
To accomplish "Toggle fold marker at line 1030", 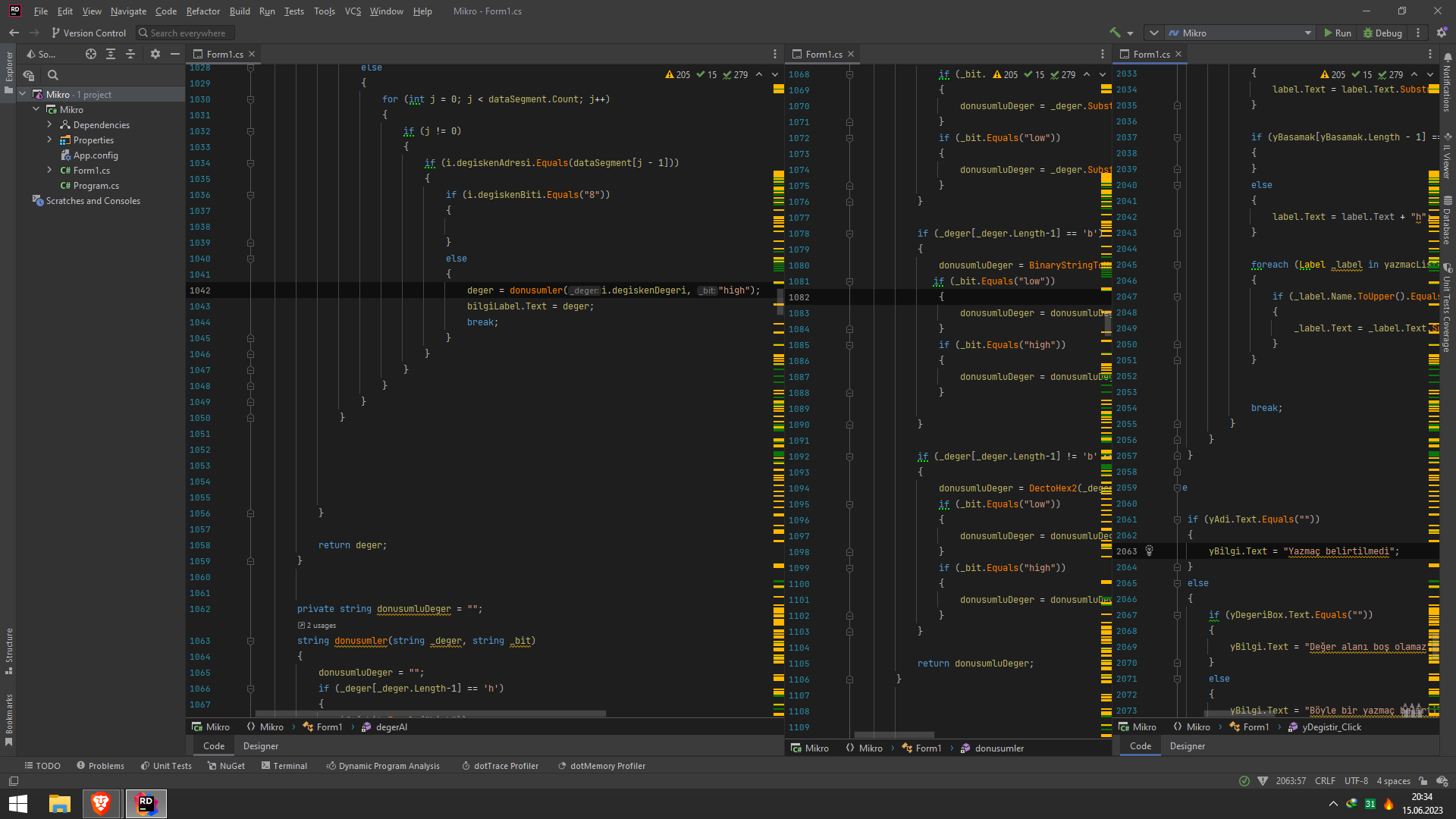I will [250, 99].
